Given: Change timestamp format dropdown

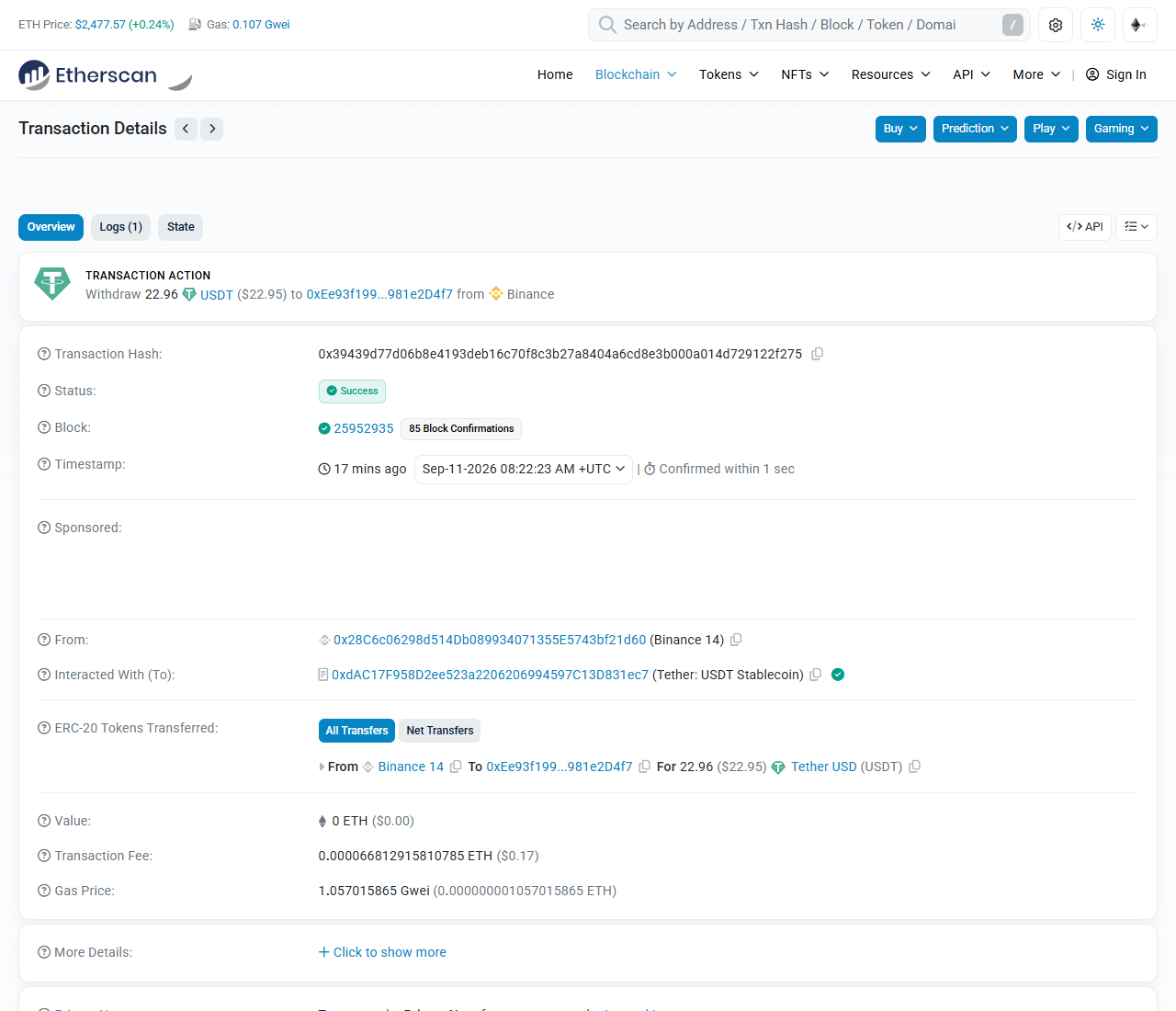Looking at the screenshot, I should tap(524, 469).
